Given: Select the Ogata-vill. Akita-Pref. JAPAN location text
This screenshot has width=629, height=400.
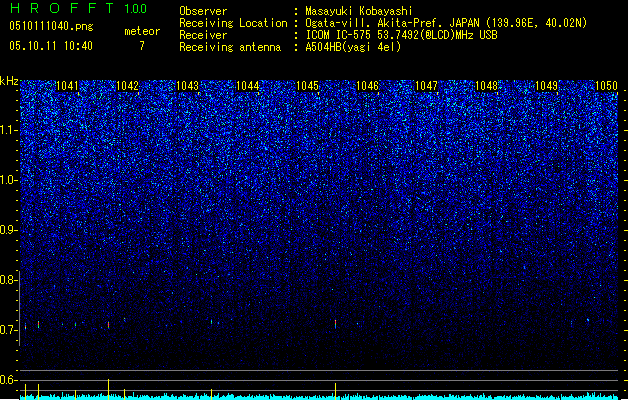Looking at the screenshot, I should click(446, 23).
